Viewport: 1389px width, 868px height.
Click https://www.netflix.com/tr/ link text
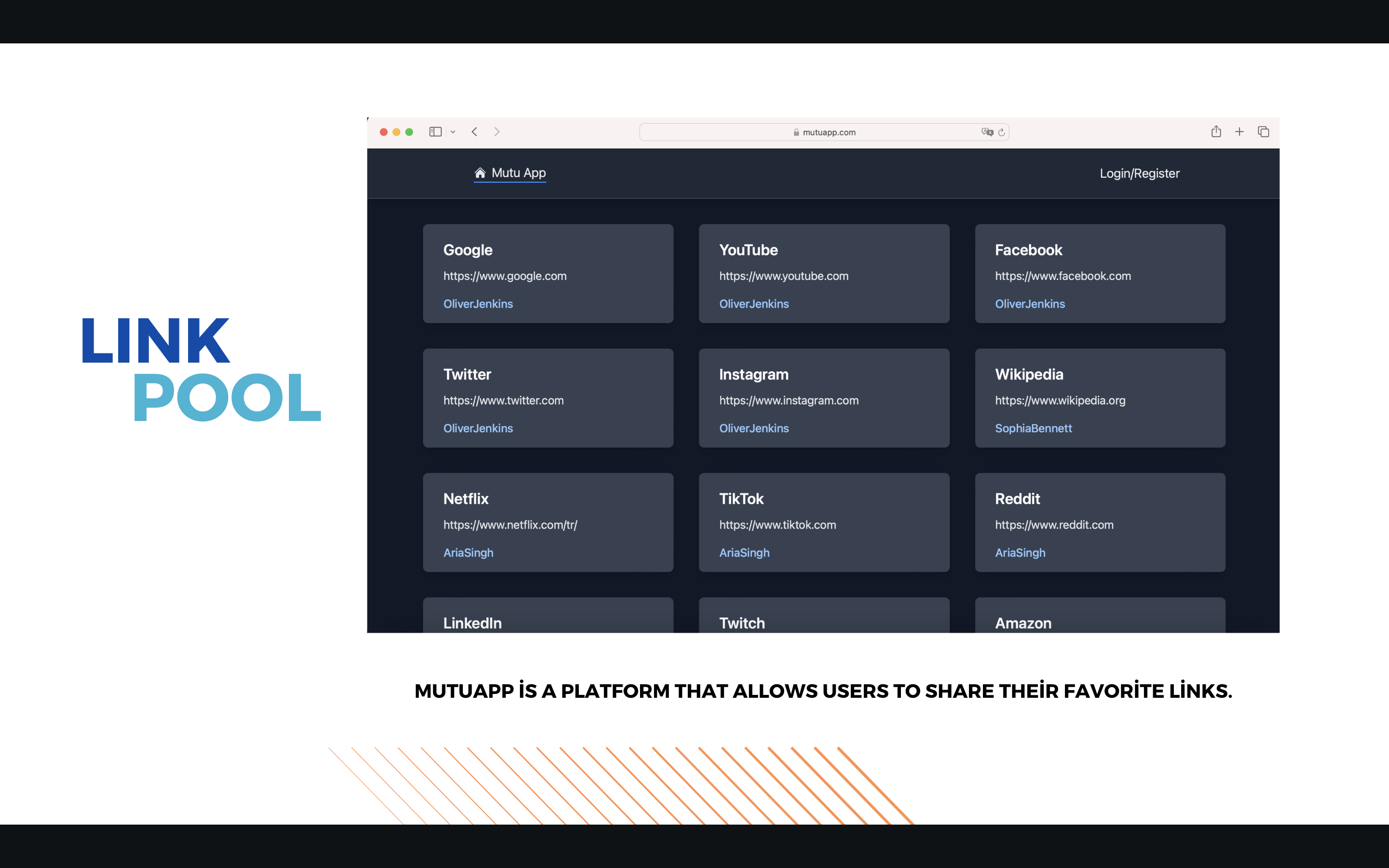point(510,525)
